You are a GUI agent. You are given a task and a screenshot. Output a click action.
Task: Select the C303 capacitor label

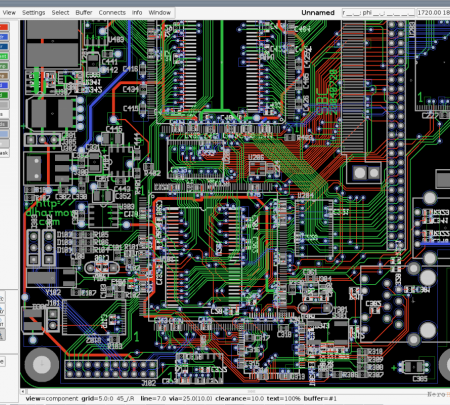click(x=373, y=304)
